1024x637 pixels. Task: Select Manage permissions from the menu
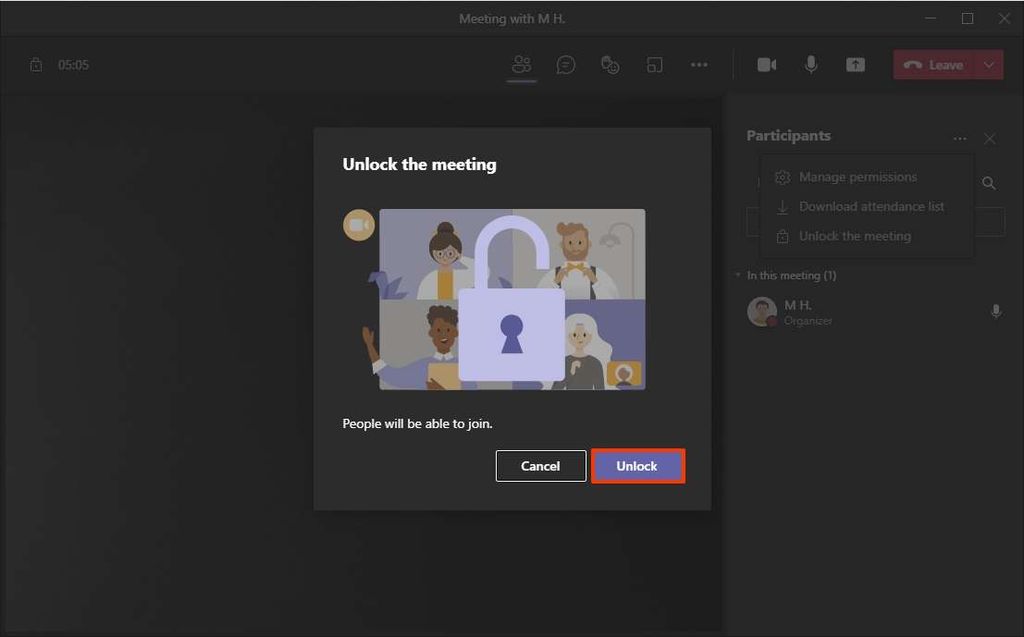tap(859, 177)
